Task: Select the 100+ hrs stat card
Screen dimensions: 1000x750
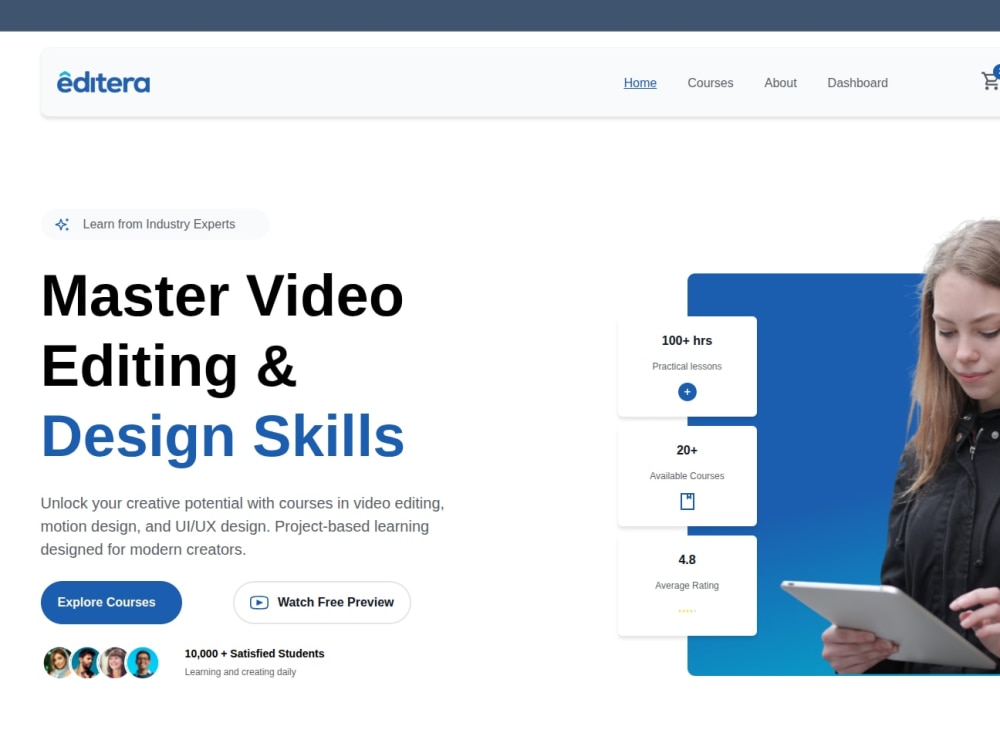Action: [687, 367]
